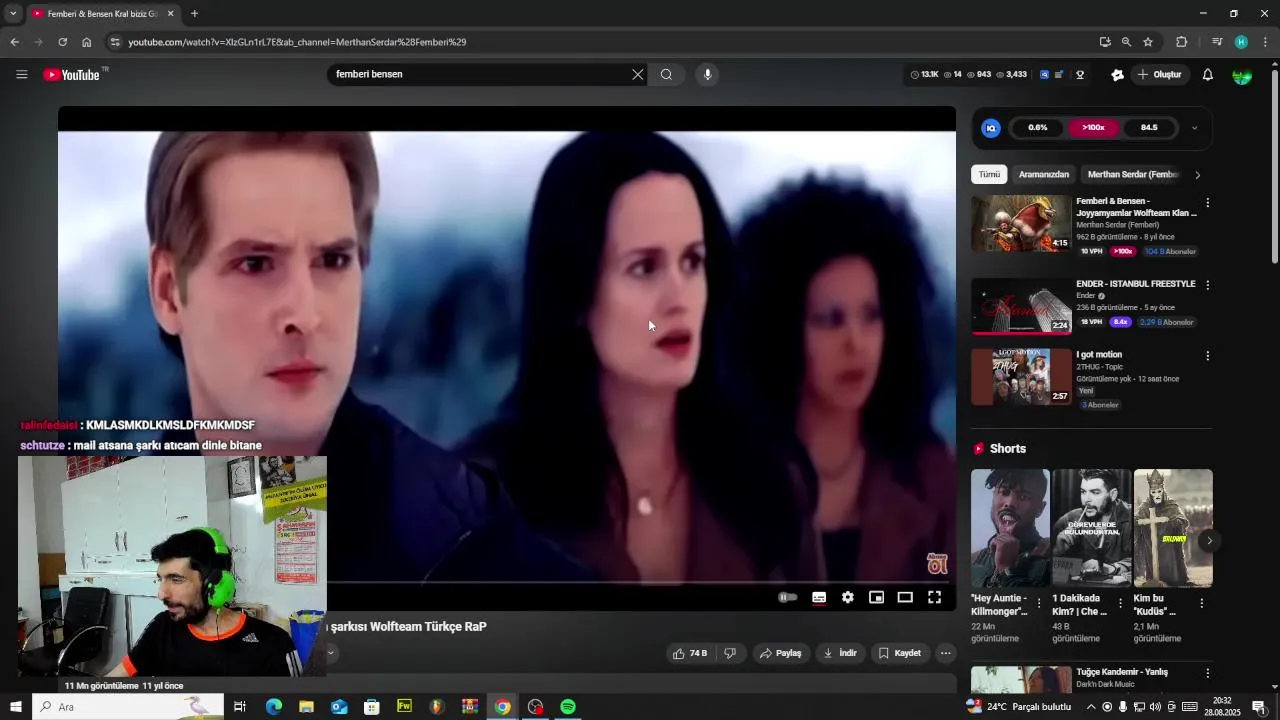The height and width of the screenshot is (720, 1280).
Task: Expand the vidIQ stats panel chevron
Action: (1194, 128)
